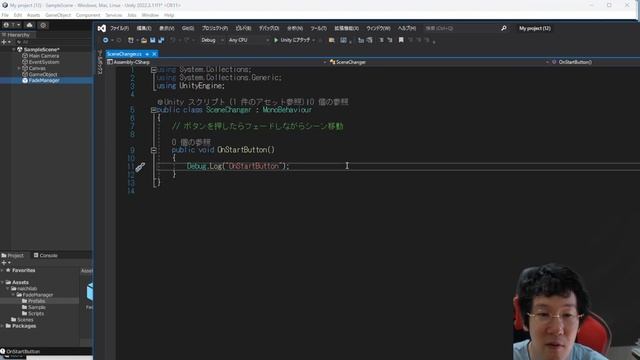Open the SceneChanger class navigation dropdown
Screen dimensions: 640x360
click(440, 62)
